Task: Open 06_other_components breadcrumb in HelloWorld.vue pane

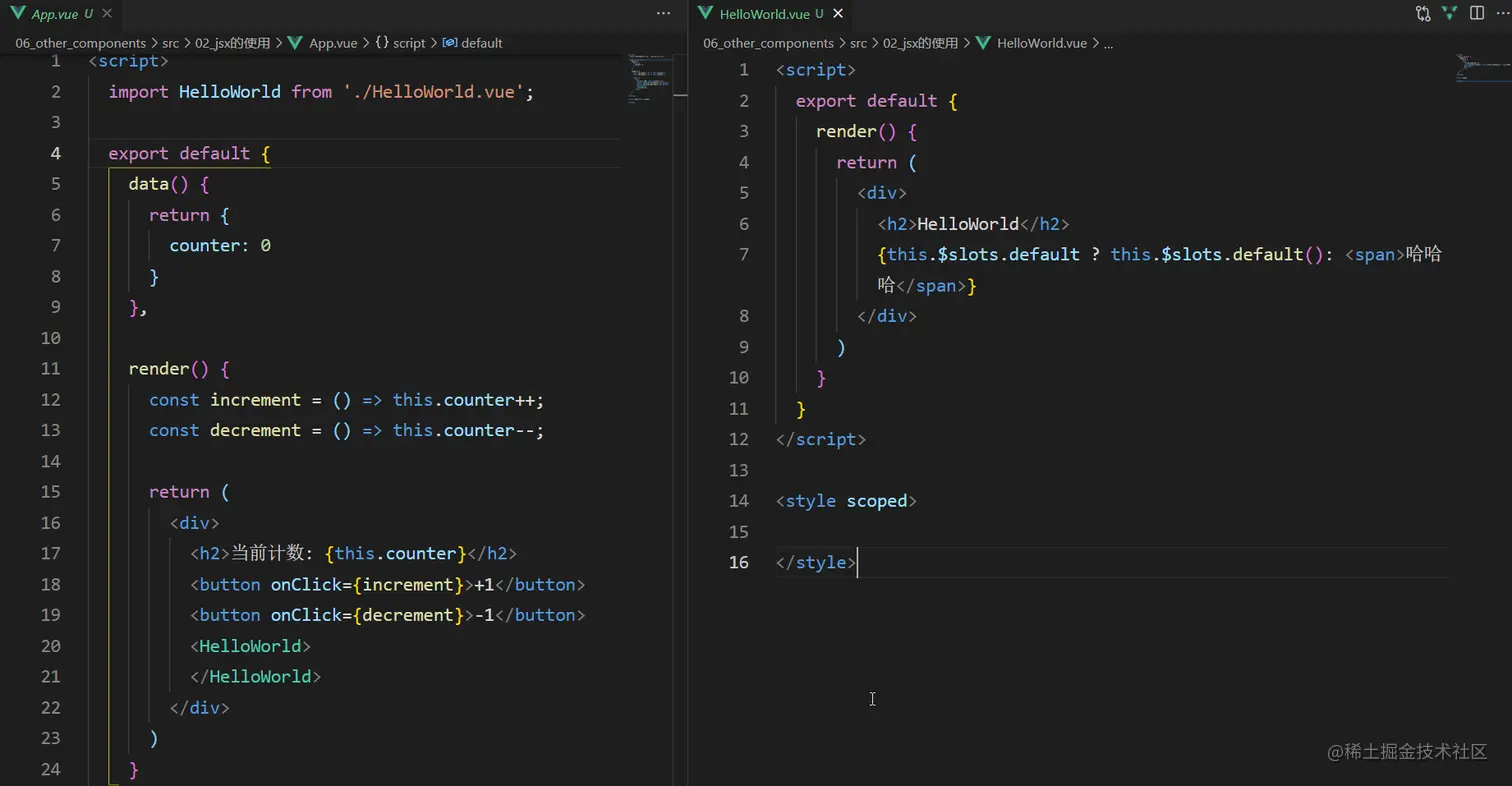Action: point(769,43)
